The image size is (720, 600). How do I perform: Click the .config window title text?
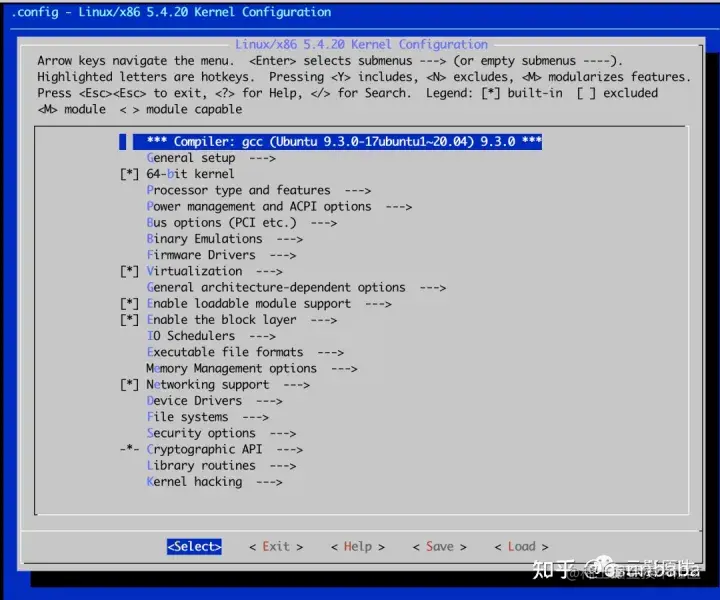tap(171, 12)
